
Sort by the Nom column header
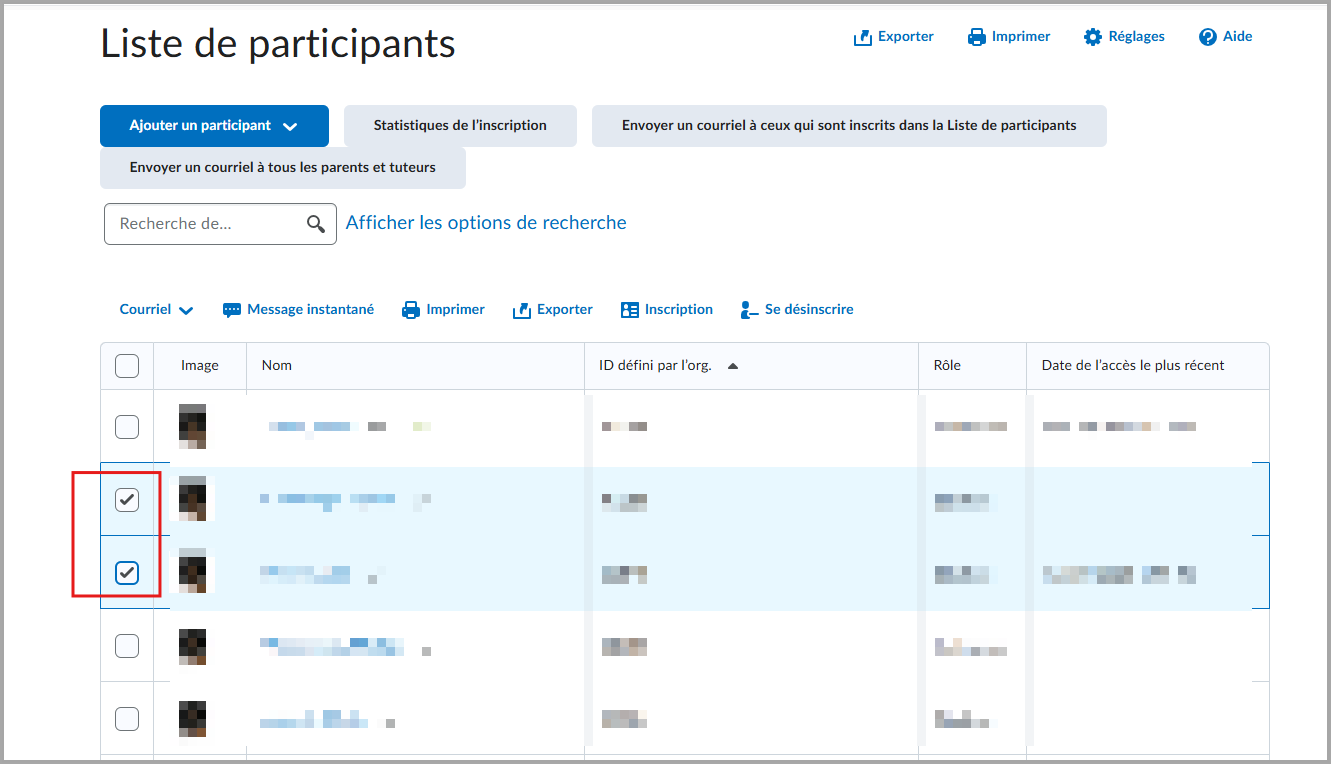click(277, 366)
